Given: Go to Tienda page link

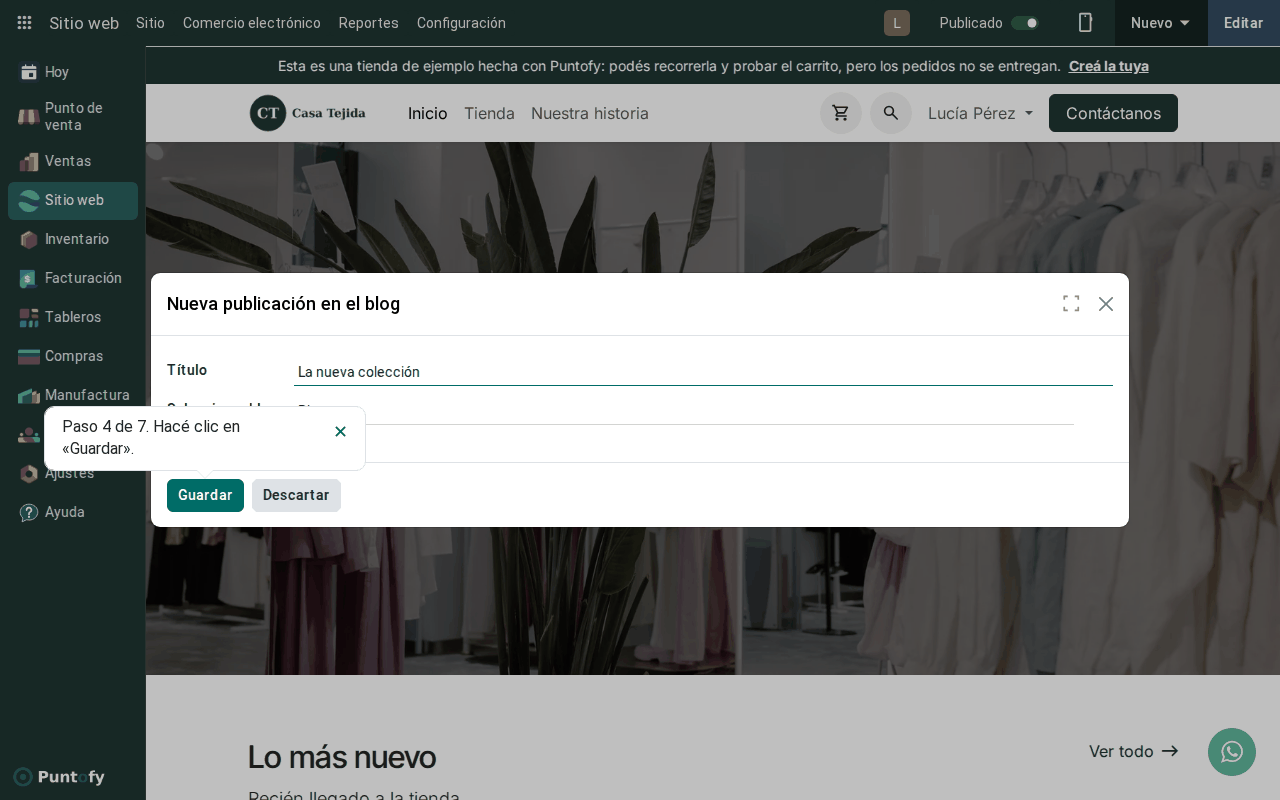Looking at the screenshot, I should [x=489, y=113].
